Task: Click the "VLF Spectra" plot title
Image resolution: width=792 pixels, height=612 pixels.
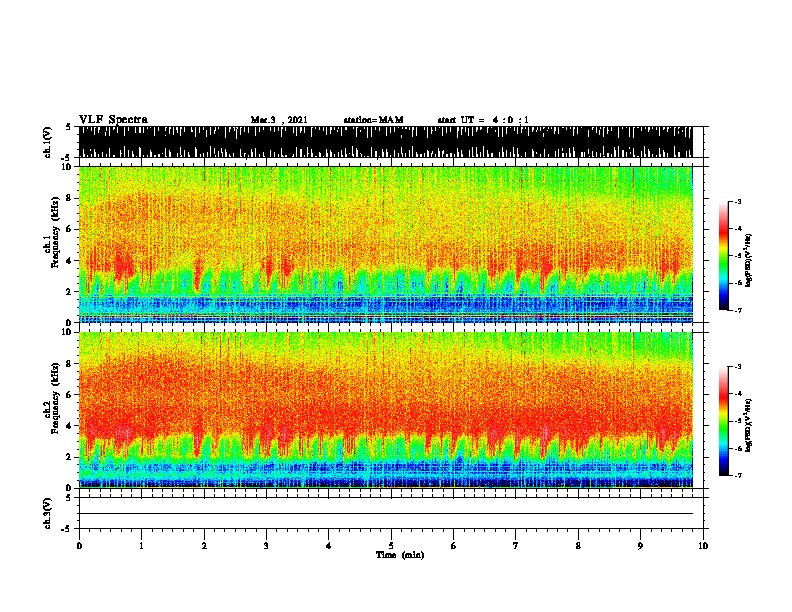Action: click(x=113, y=120)
